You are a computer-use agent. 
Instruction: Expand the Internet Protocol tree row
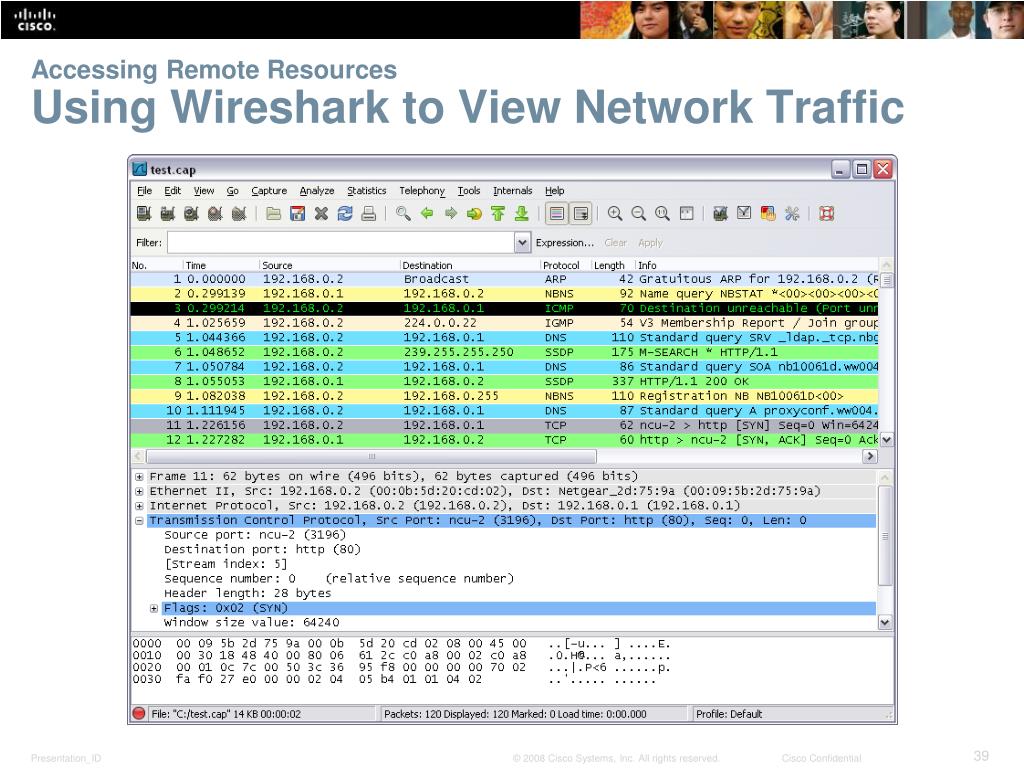click(x=139, y=506)
